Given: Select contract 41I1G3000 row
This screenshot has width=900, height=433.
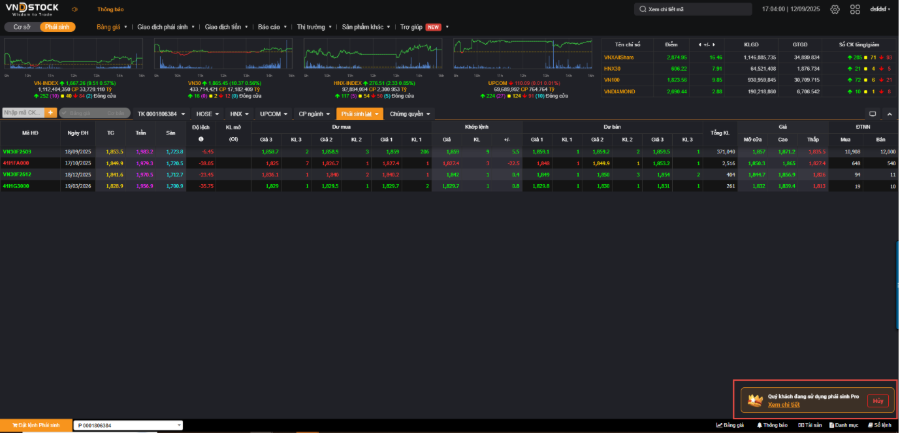Looking at the screenshot, I should click(448, 185).
